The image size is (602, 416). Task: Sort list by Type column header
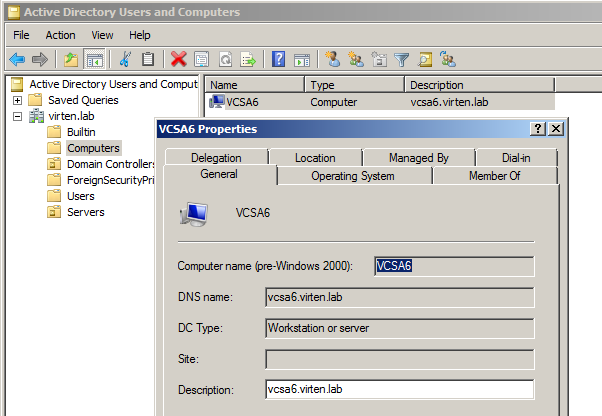[x=355, y=84]
